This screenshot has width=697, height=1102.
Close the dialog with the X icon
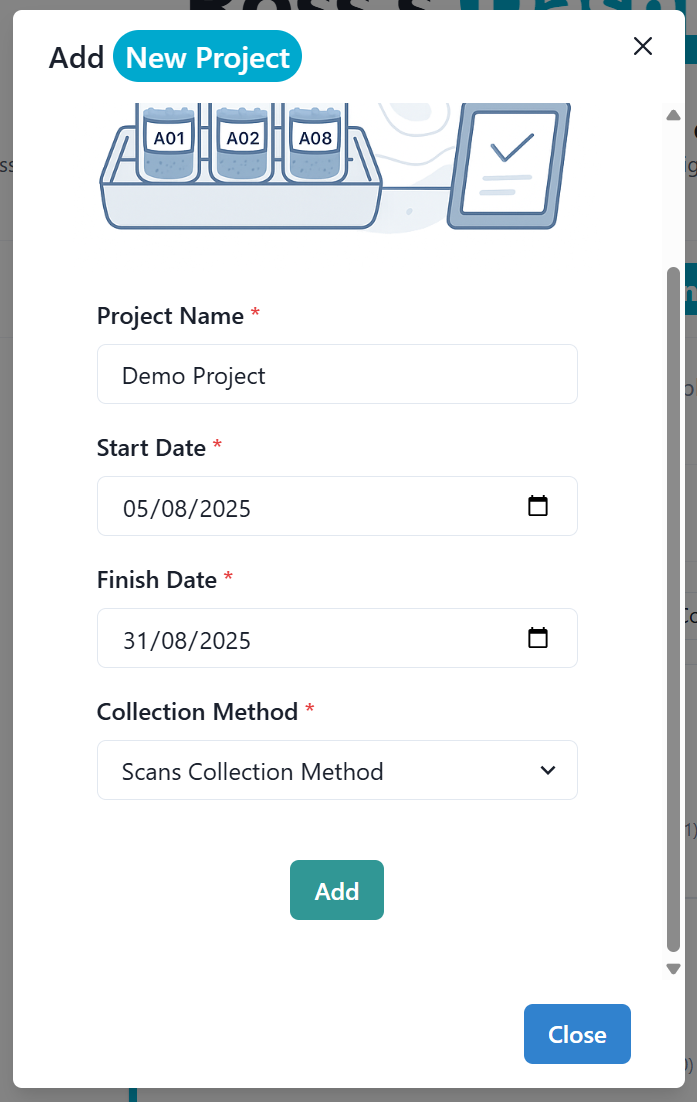pyautogui.click(x=642, y=46)
